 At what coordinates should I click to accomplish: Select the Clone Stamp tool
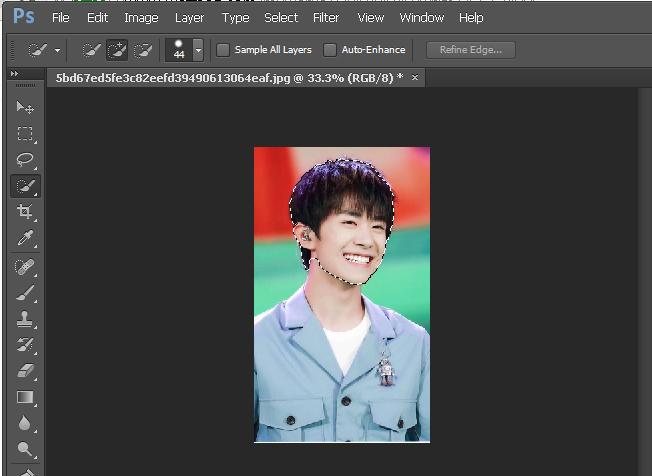[25, 319]
